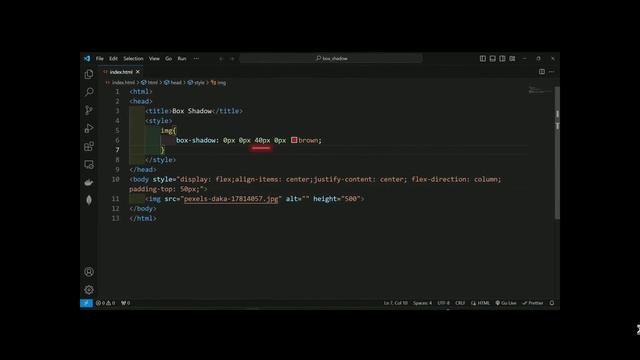The width and height of the screenshot is (640, 360).
Task: Open the View menu
Action: [x=154, y=59]
